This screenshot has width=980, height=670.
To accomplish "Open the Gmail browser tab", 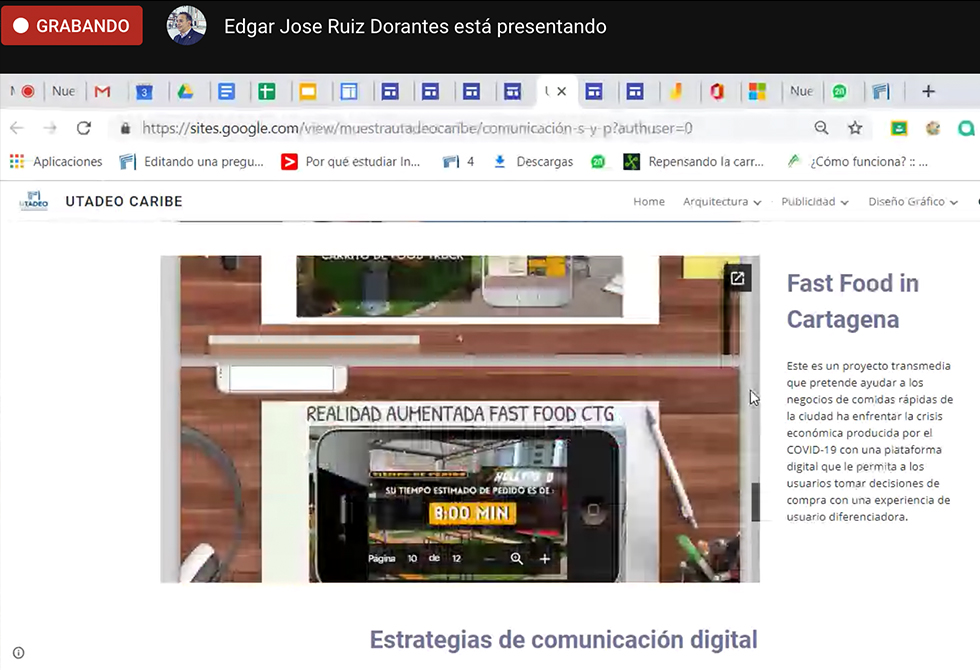I will pyautogui.click(x=102, y=92).
